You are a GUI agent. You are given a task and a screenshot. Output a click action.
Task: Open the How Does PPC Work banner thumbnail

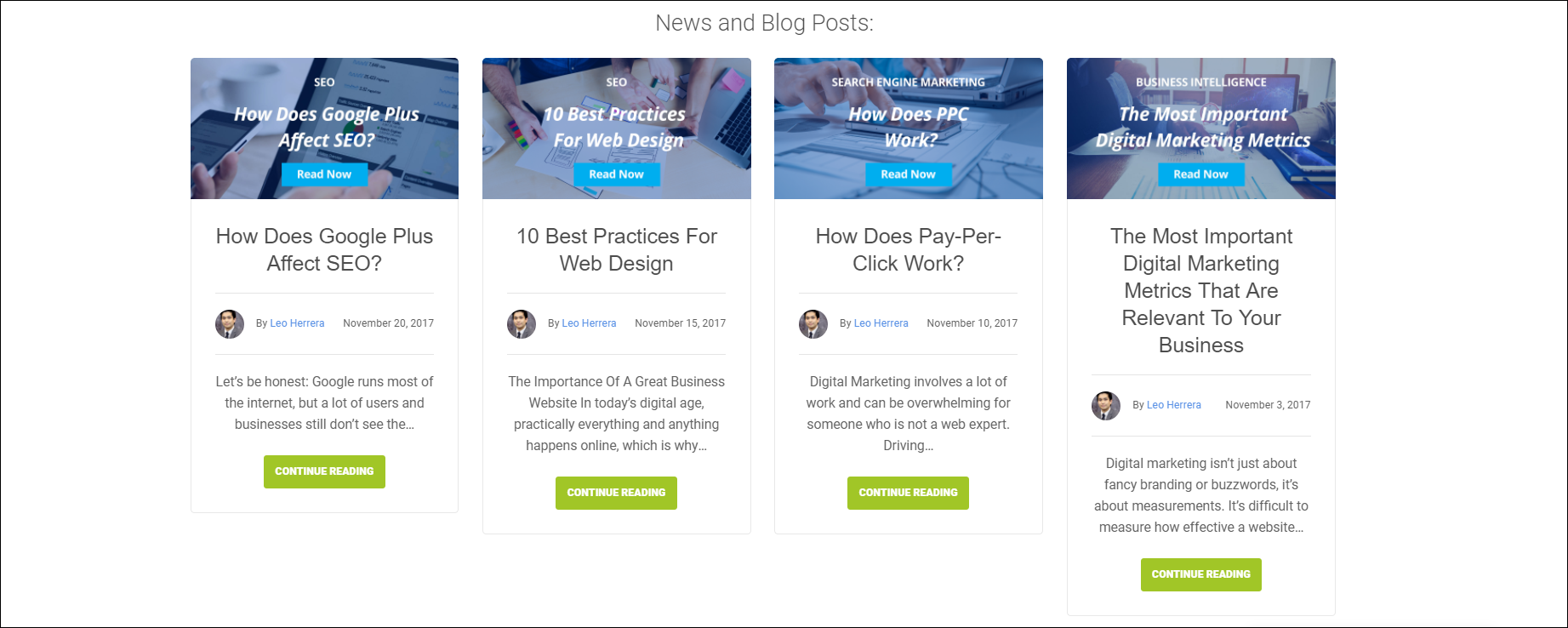(909, 128)
